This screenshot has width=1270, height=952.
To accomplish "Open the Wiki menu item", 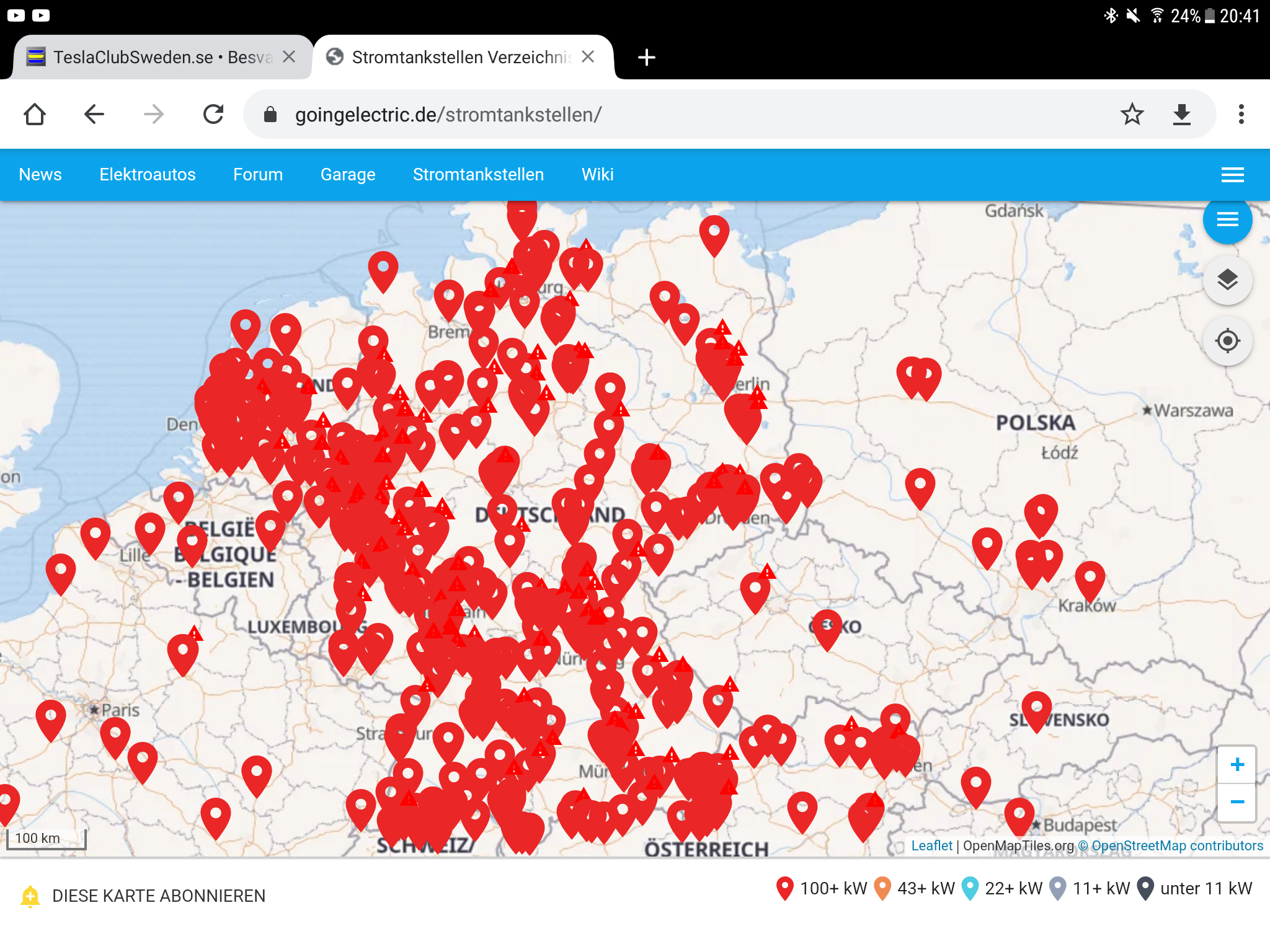I will tap(598, 175).
